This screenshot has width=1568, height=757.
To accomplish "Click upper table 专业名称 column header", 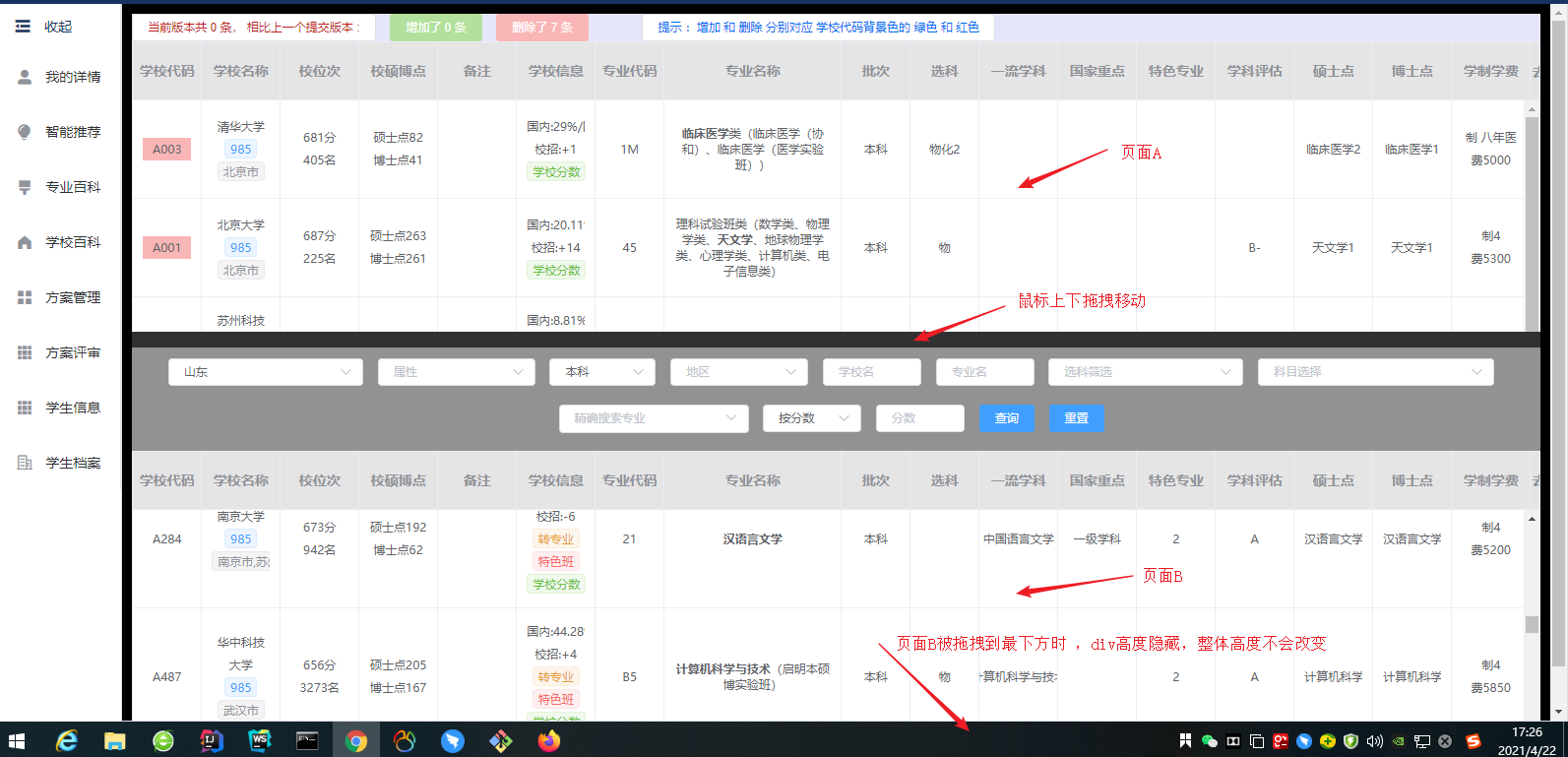I will pos(753,71).
